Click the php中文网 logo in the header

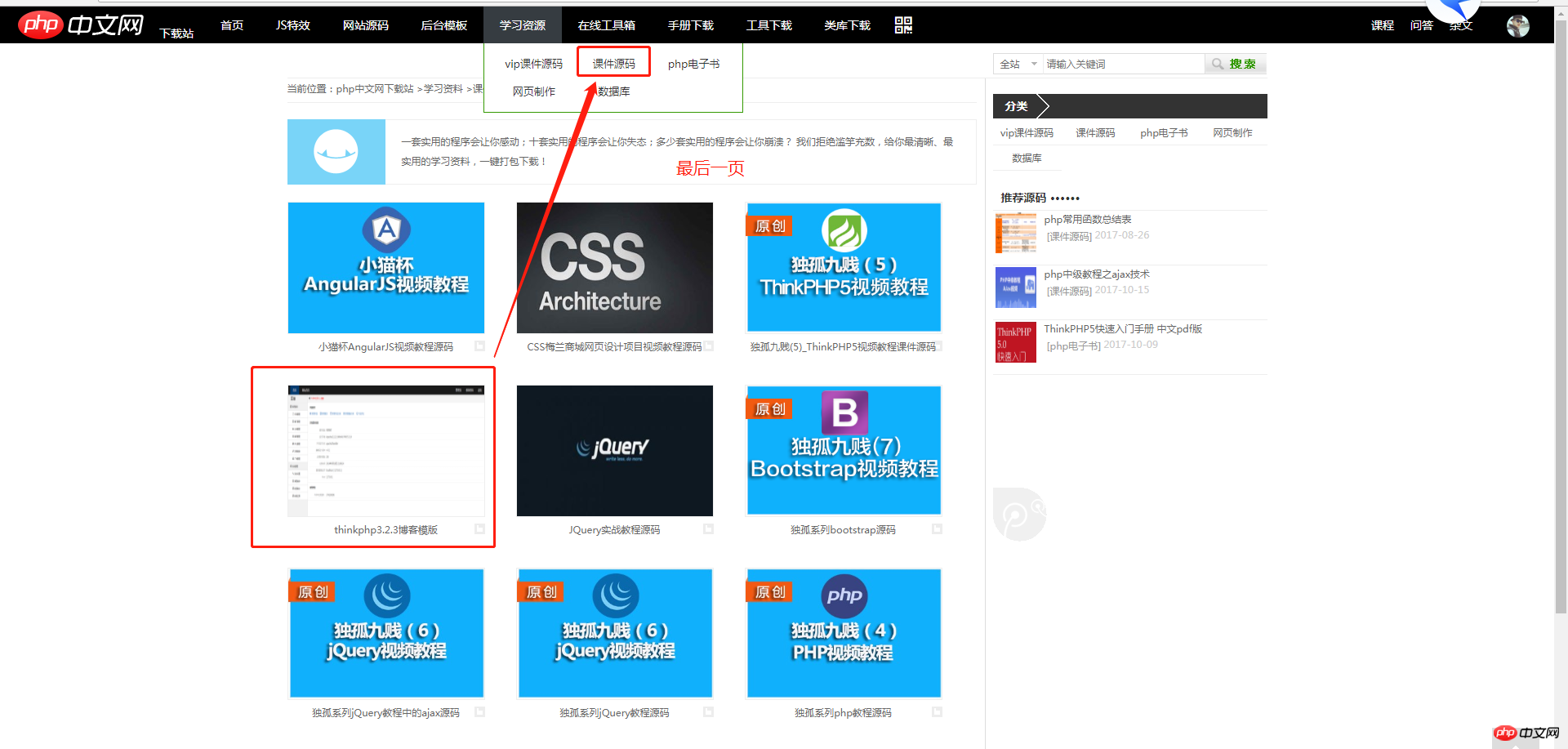click(81, 25)
